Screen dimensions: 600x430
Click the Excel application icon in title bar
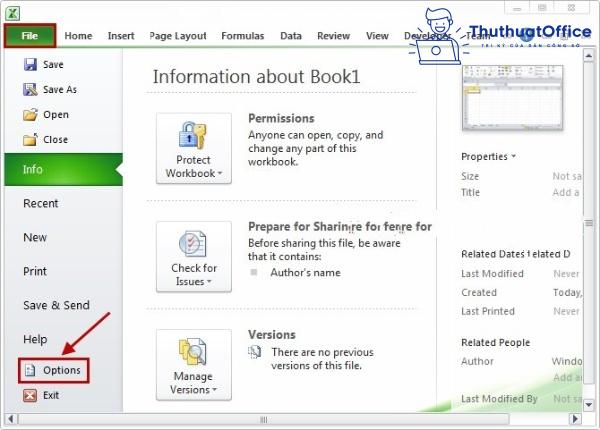(x=13, y=13)
